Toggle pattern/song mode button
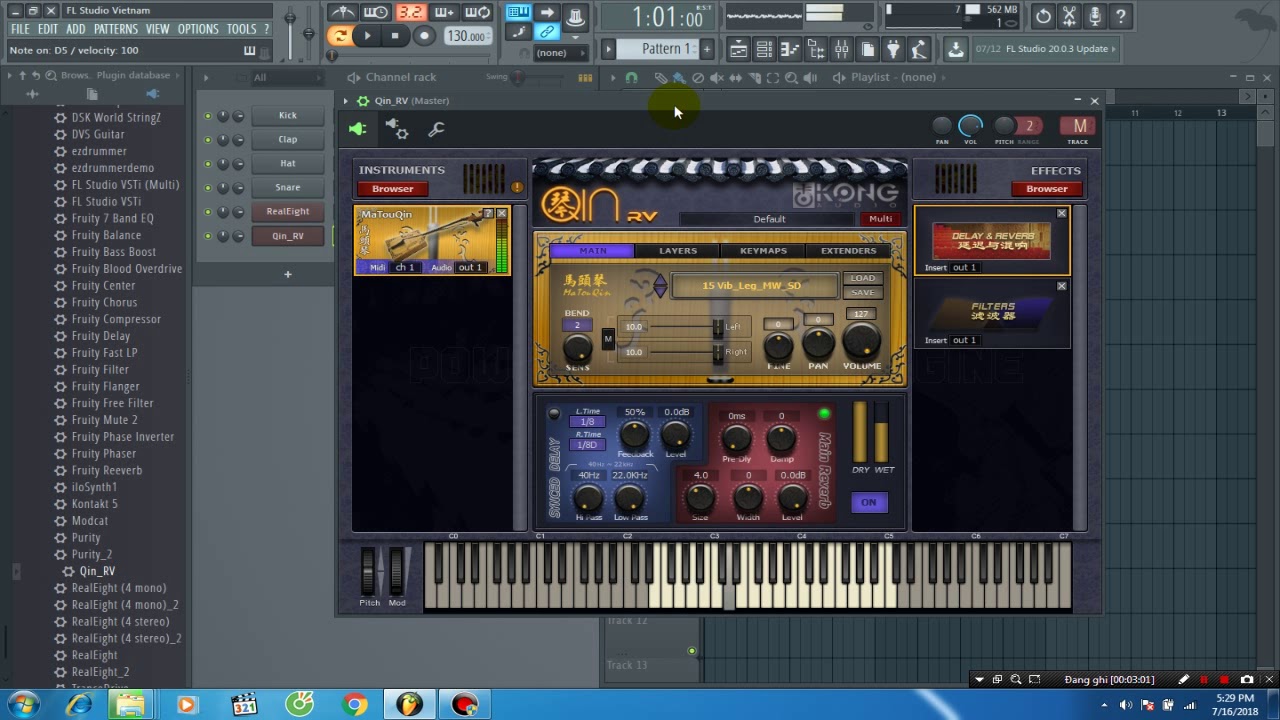This screenshot has width=1280, height=720. point(341,36)
